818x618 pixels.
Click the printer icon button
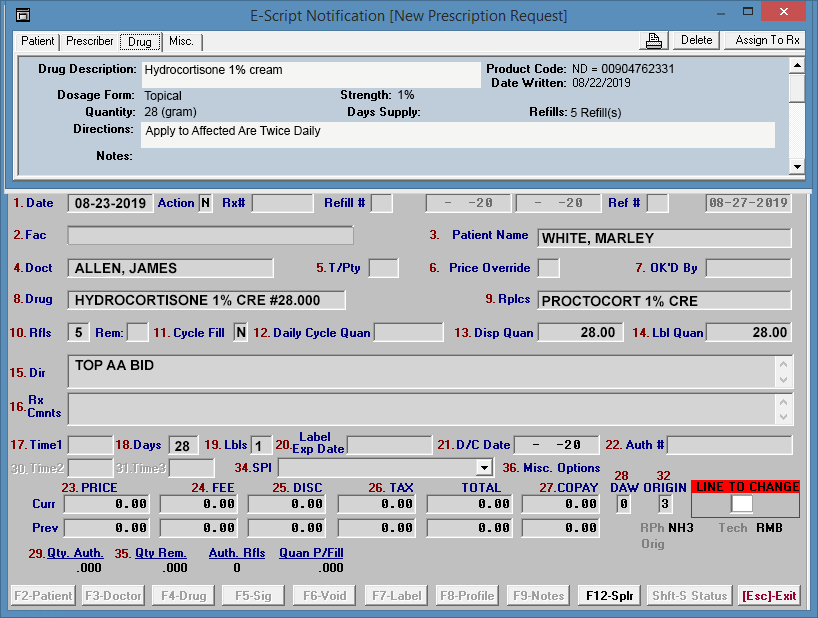point(654,40)
